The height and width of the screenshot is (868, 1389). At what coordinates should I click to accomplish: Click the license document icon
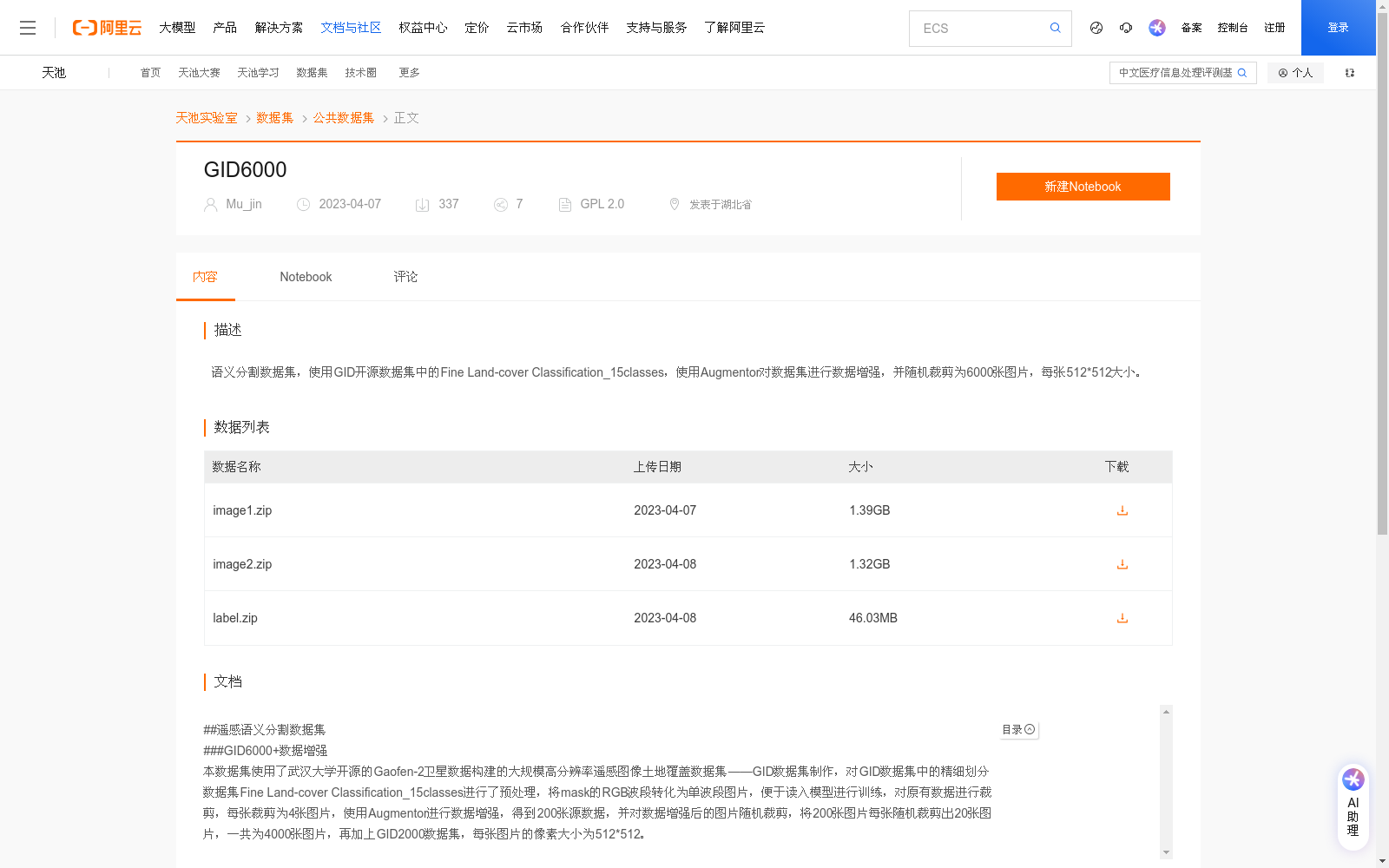click(x=564, y=205)
